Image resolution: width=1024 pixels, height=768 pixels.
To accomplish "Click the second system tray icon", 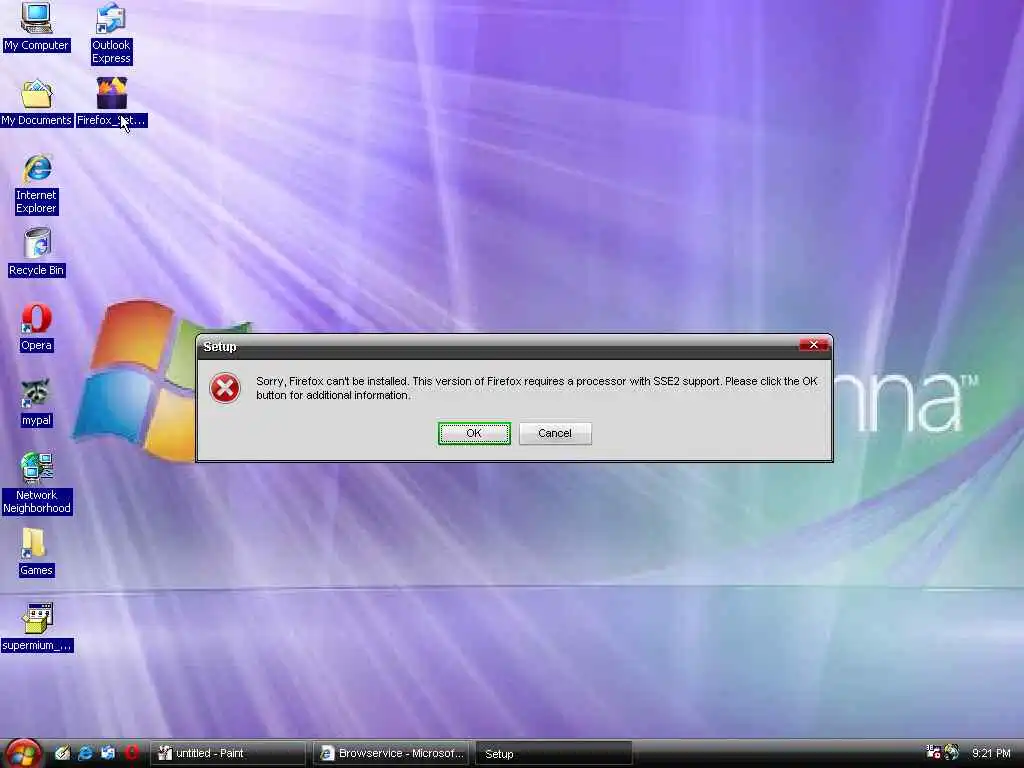I will (952, 753).
